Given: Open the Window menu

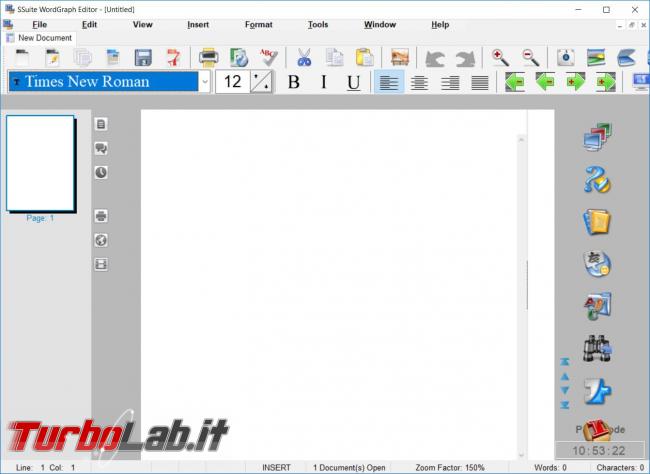Looking at the screenshot, I should (380, 24).
